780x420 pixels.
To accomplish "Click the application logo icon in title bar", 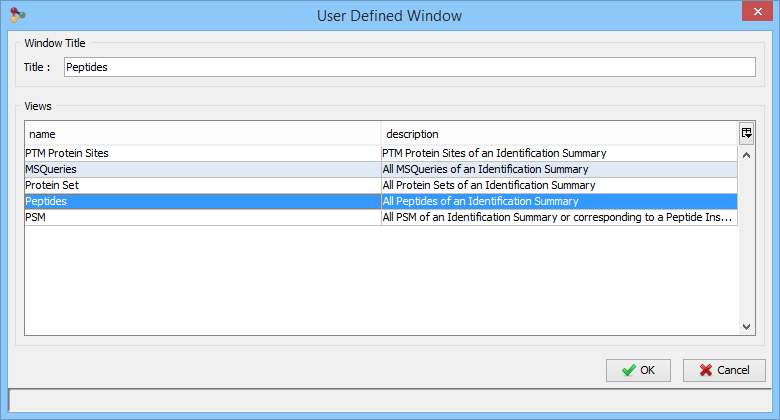I will pyautogui.click(x=17, y=15).
